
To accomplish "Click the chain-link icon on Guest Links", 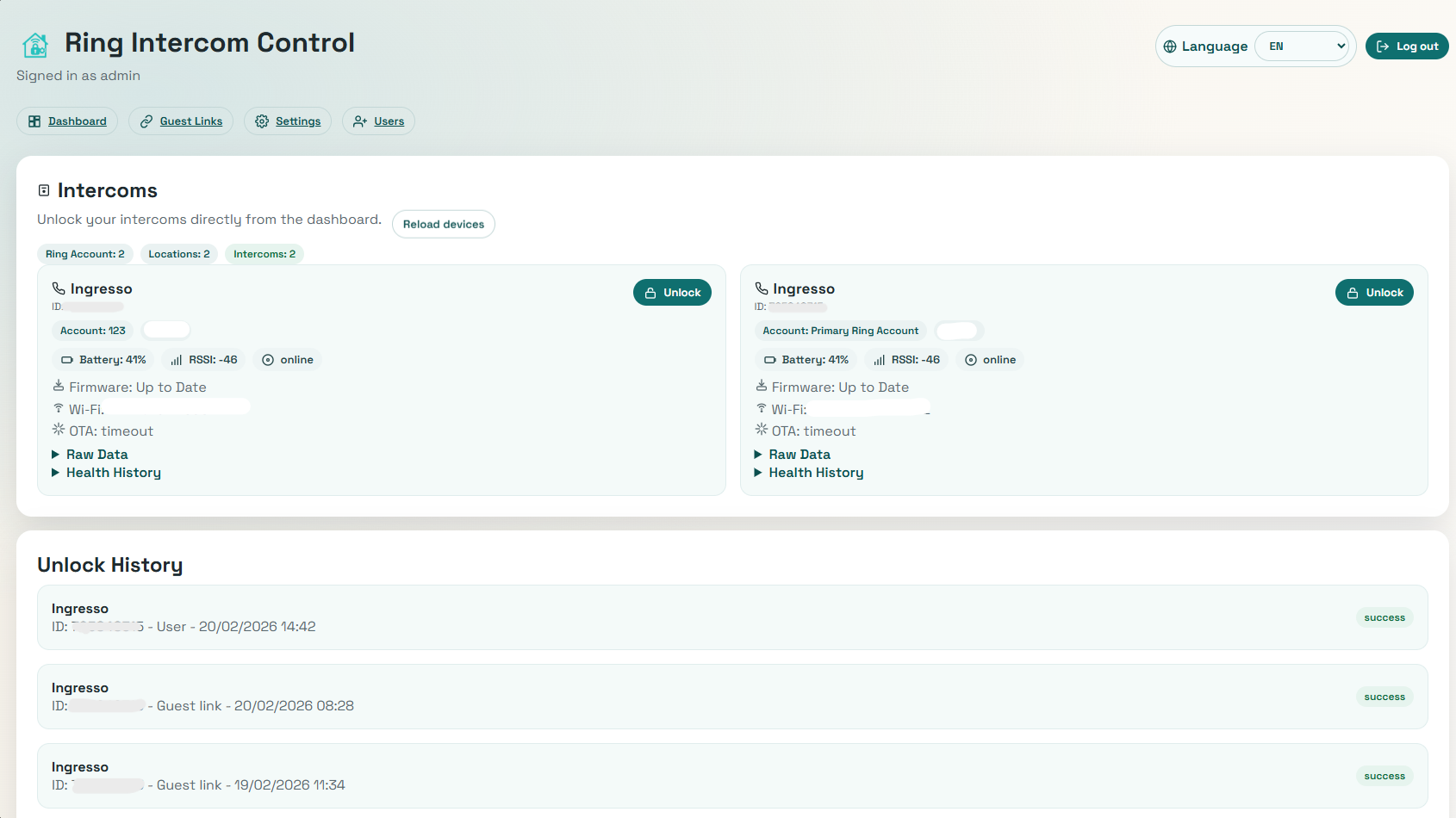I will [146, 121].
